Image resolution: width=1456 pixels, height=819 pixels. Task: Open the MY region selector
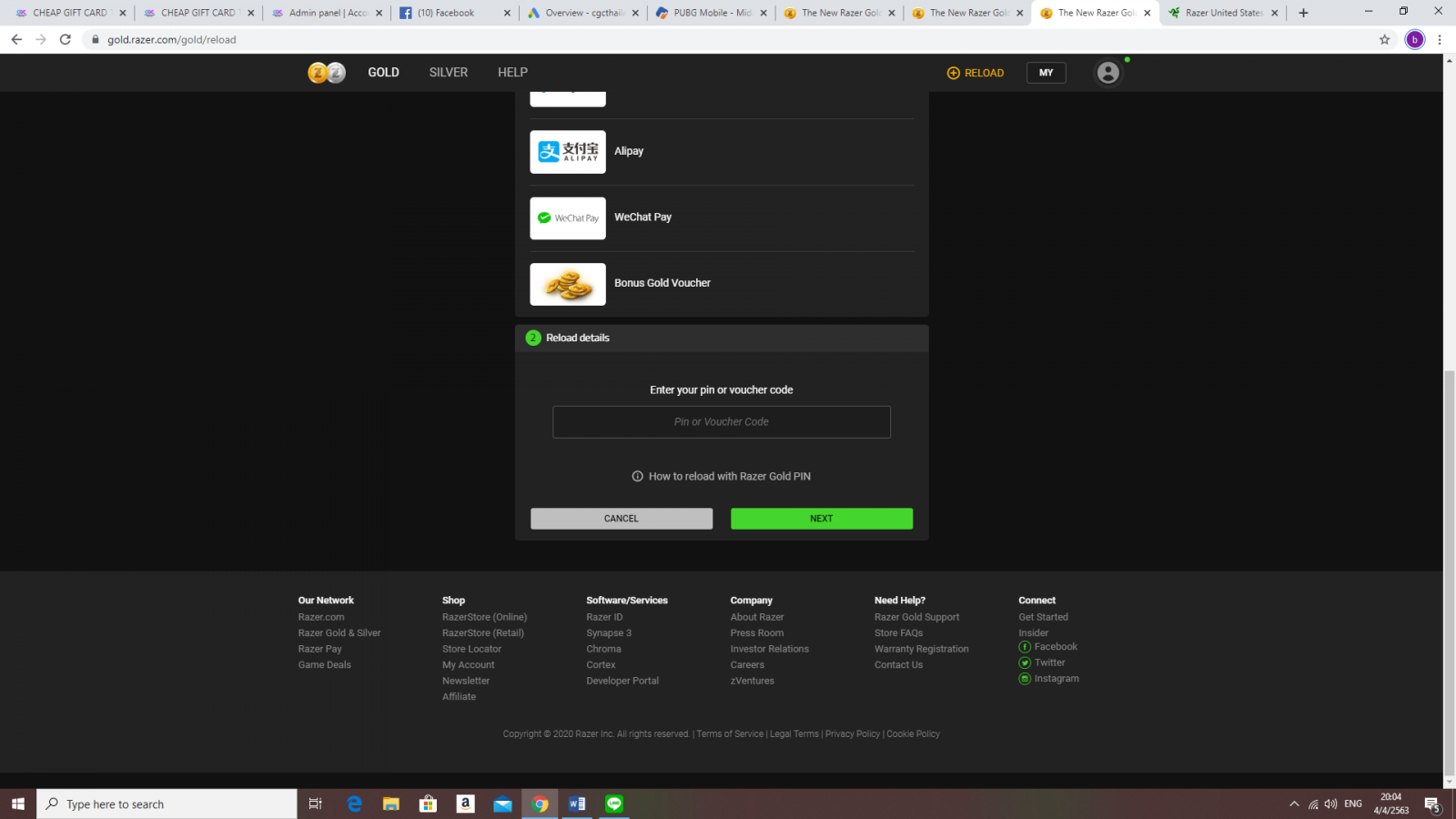[x=1046, y=73]
